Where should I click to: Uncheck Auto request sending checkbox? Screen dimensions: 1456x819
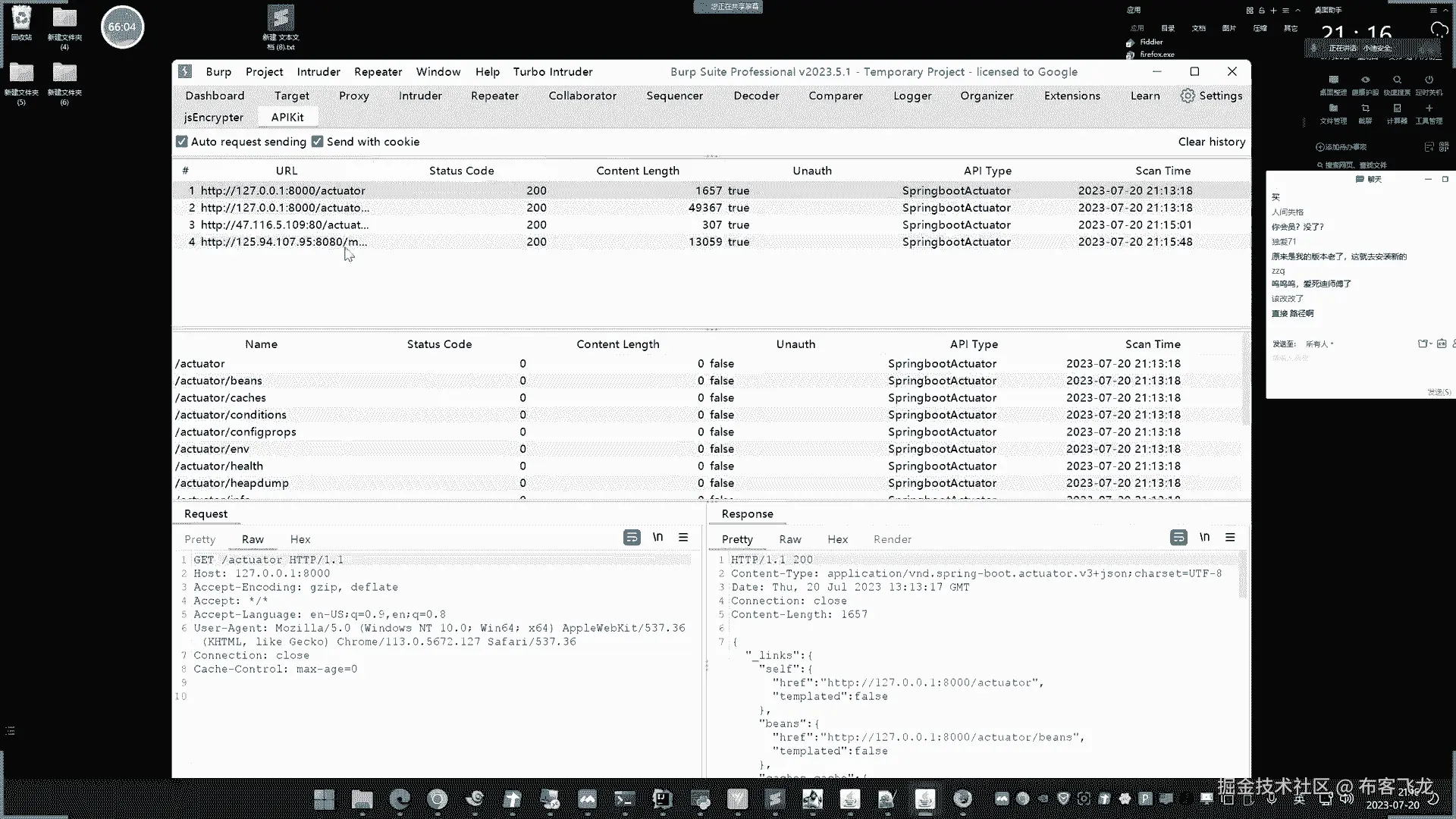click(182, 142)
